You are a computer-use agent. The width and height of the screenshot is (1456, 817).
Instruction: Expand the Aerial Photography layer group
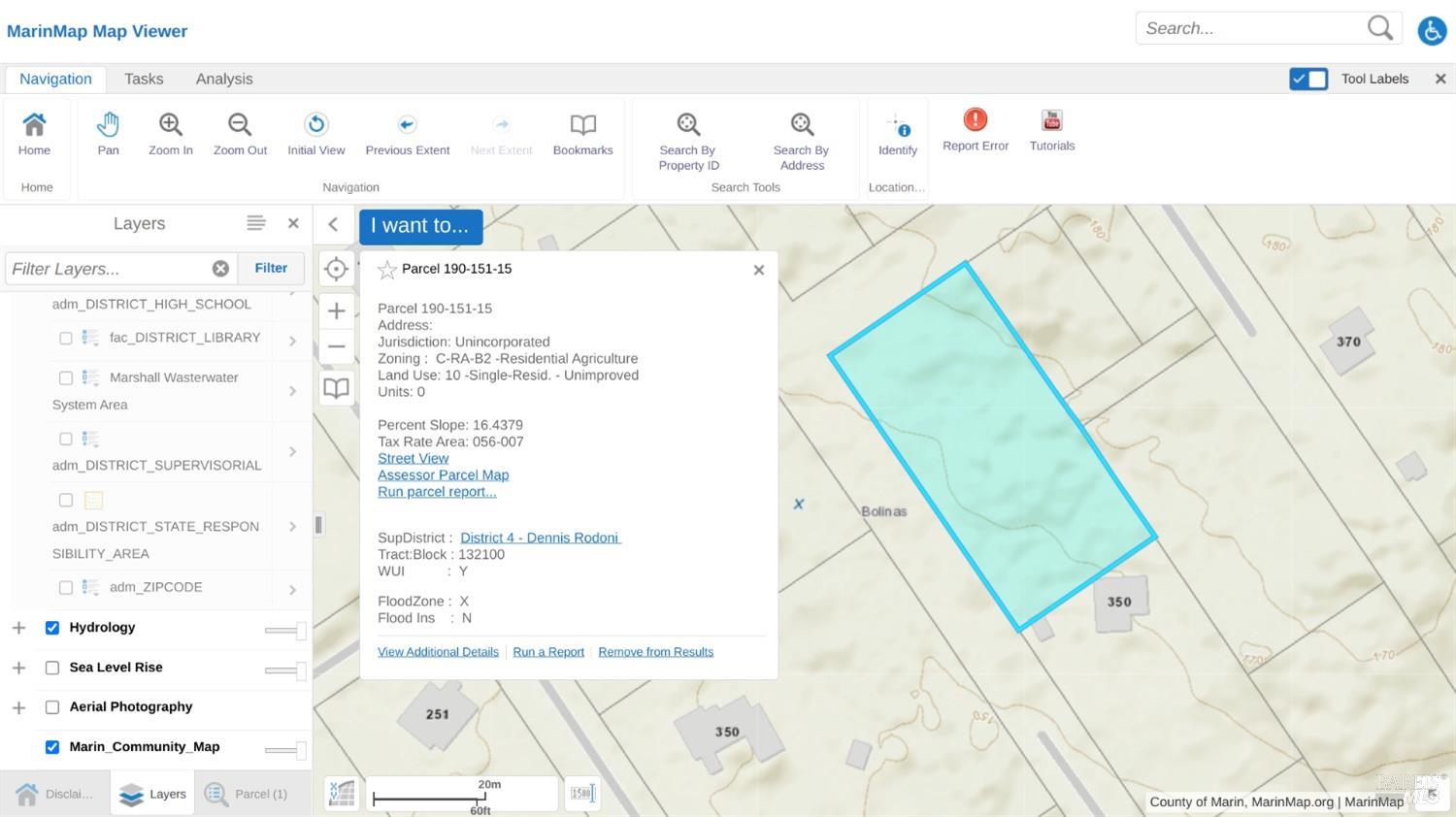(x=18, y=707)
